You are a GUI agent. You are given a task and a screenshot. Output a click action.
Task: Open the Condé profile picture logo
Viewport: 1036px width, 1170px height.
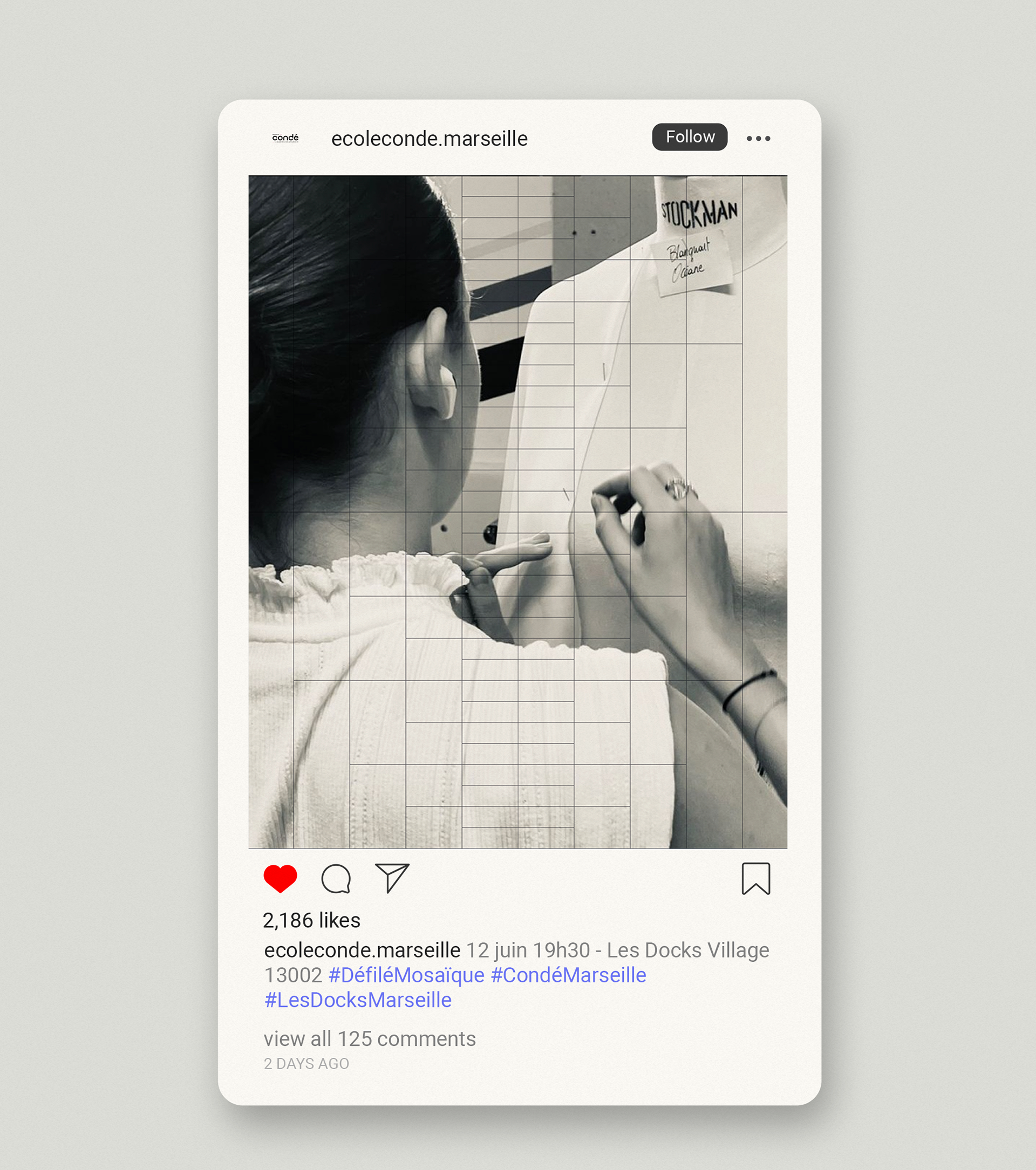click(285, 138)
